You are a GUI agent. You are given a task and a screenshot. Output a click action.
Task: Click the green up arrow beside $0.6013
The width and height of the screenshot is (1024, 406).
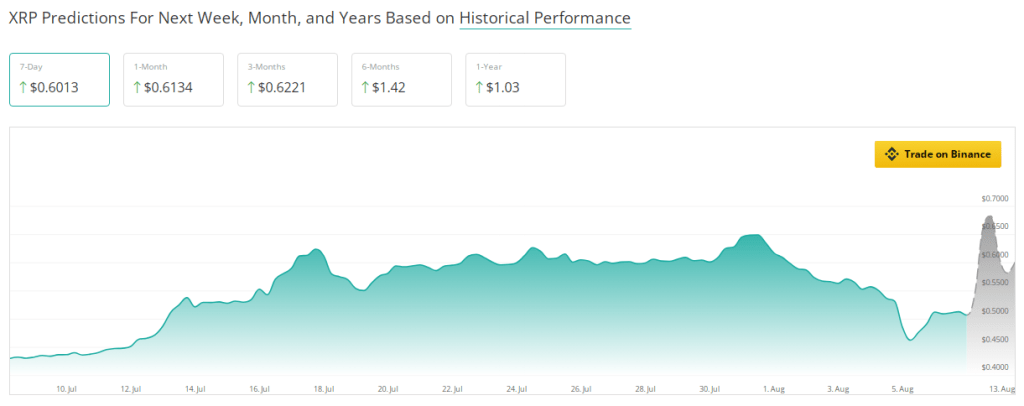[24, 88]
